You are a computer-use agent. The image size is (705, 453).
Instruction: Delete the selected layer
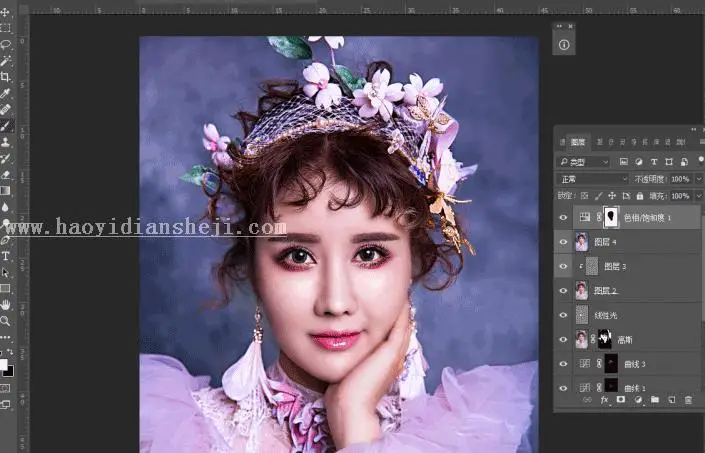(688, 400)
